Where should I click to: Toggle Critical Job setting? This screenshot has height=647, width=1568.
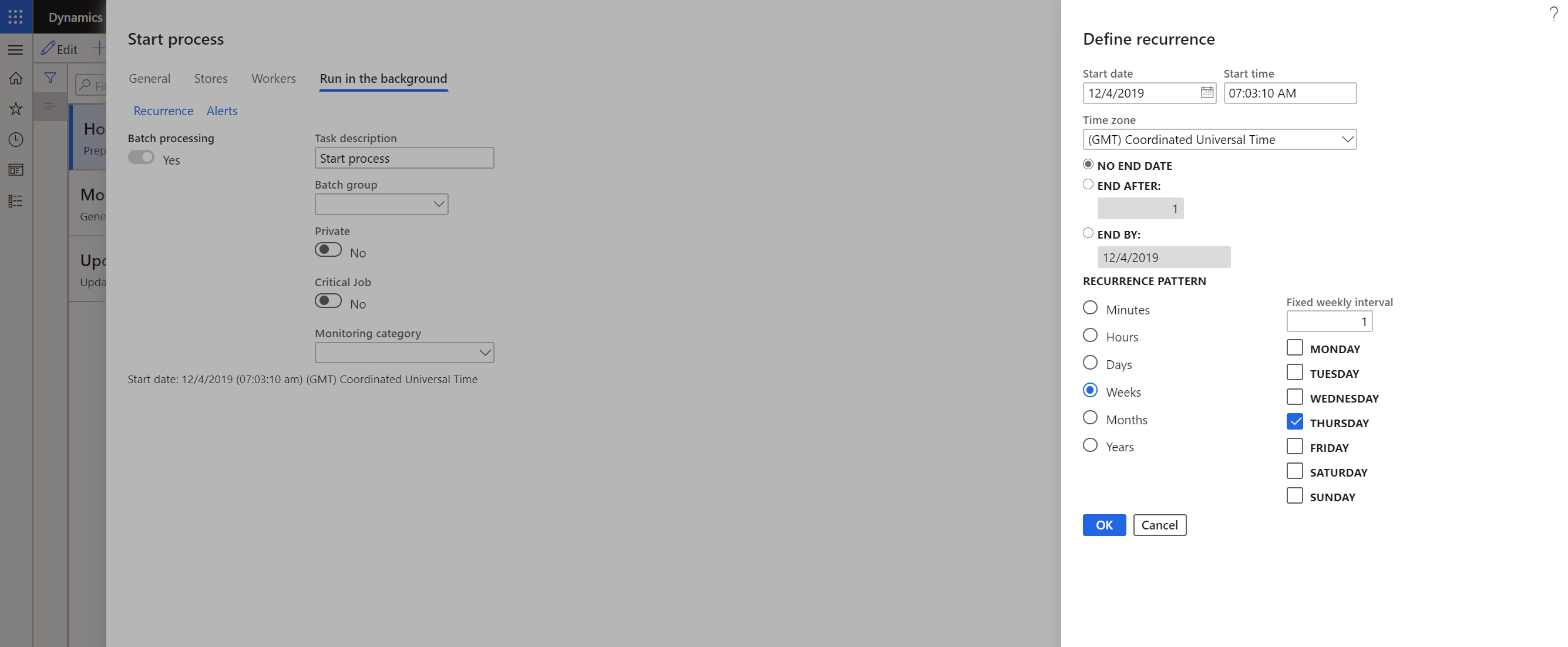(x=328, y=300)
